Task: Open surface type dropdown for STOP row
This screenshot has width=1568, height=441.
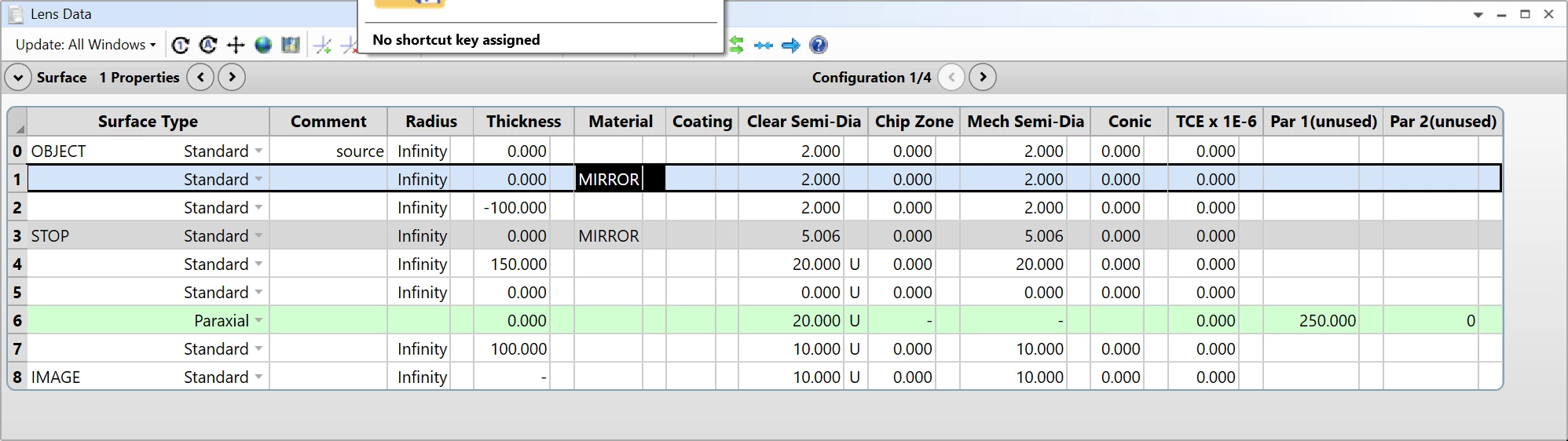Action: pyautogui.click(x=258, y=235)
